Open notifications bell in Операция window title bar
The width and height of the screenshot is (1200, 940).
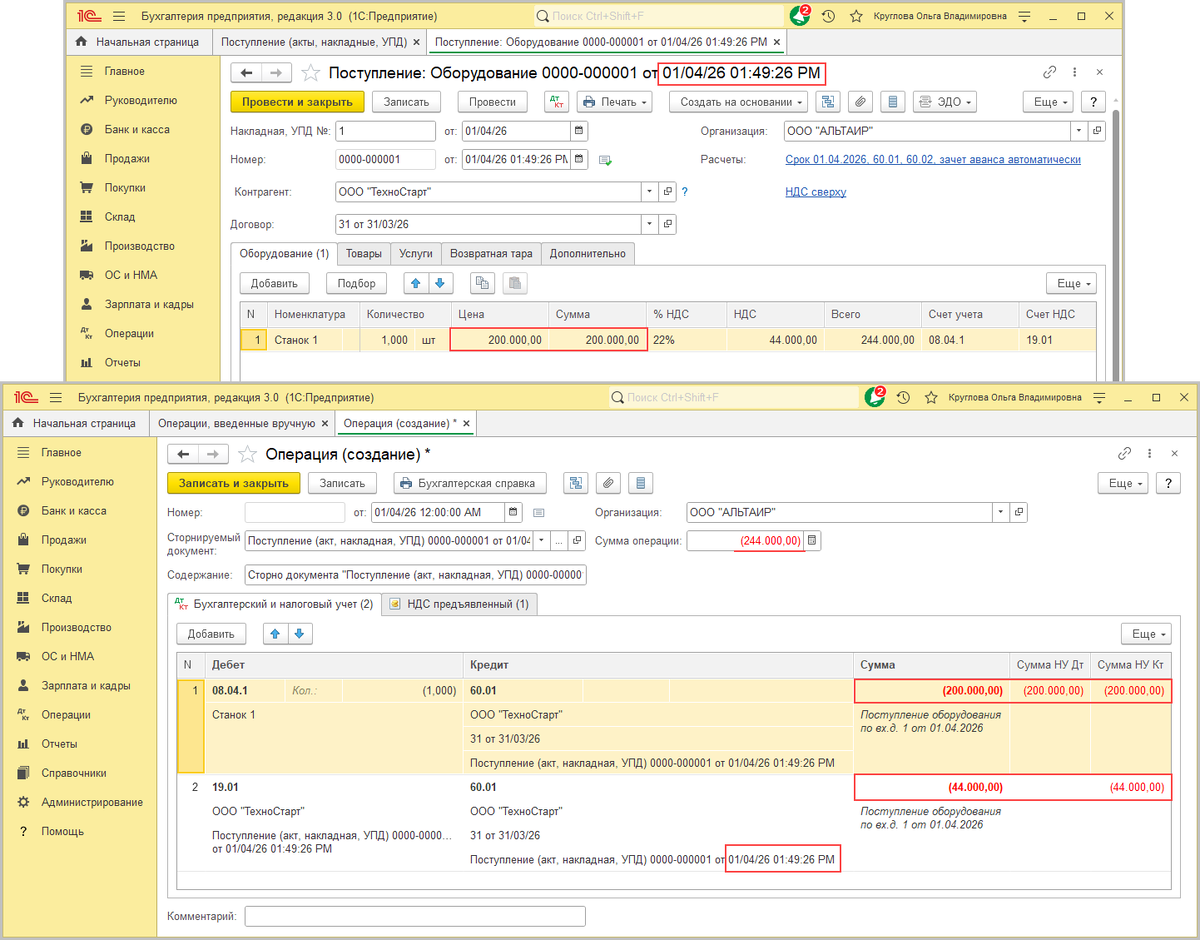pyautogui.click(x=873, y=397)
